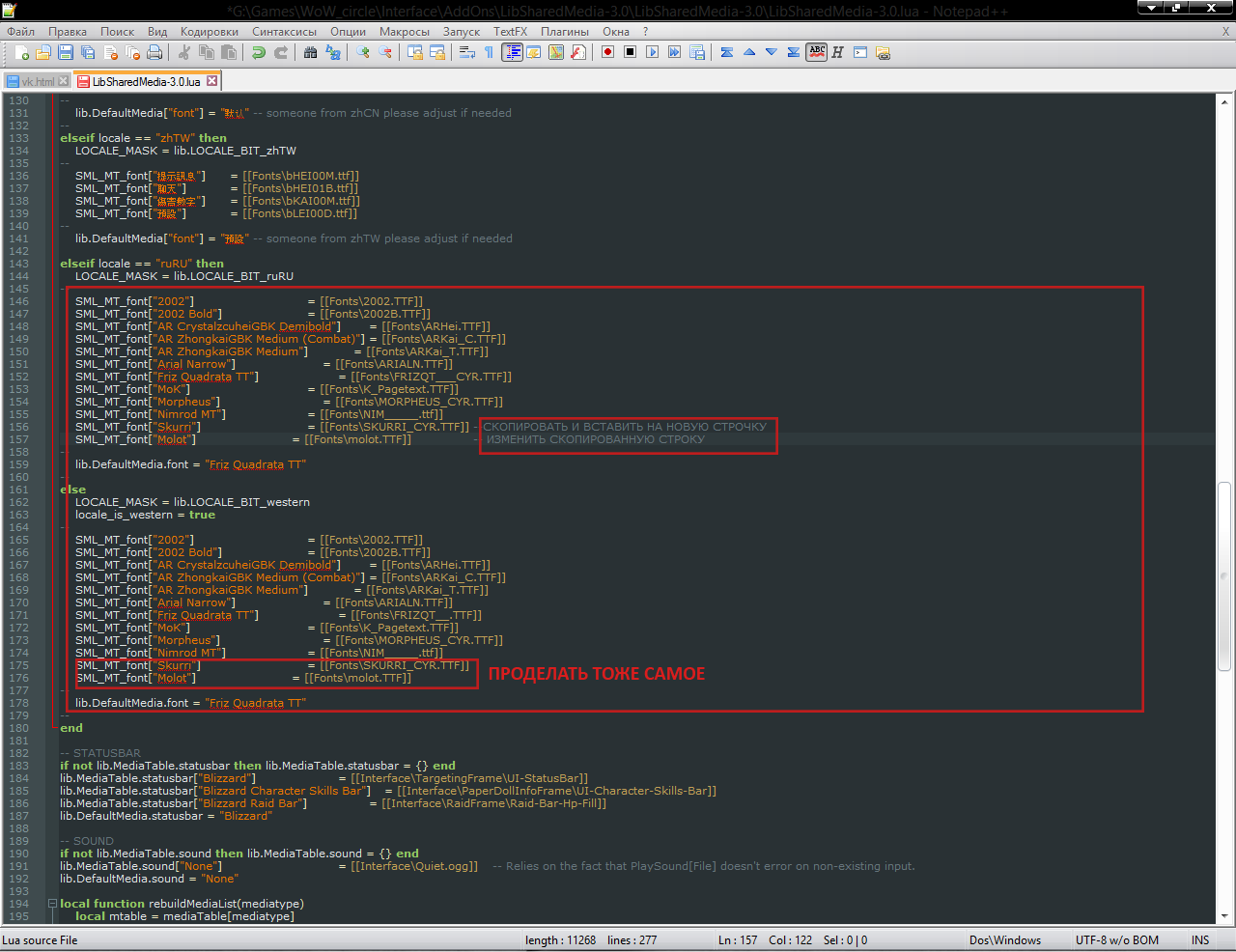This screenshot has width=1236, height=952.
Task: Click line number 180 in the margin
Action: coord(19,728)
